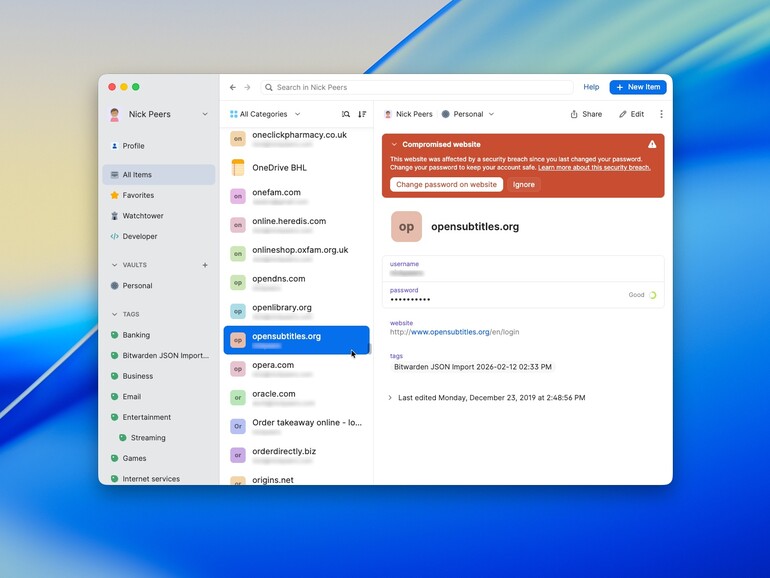This screenshot has width=770, height=578.
Task: Select Order takeaway online item
Action: (x=296, y=426)
